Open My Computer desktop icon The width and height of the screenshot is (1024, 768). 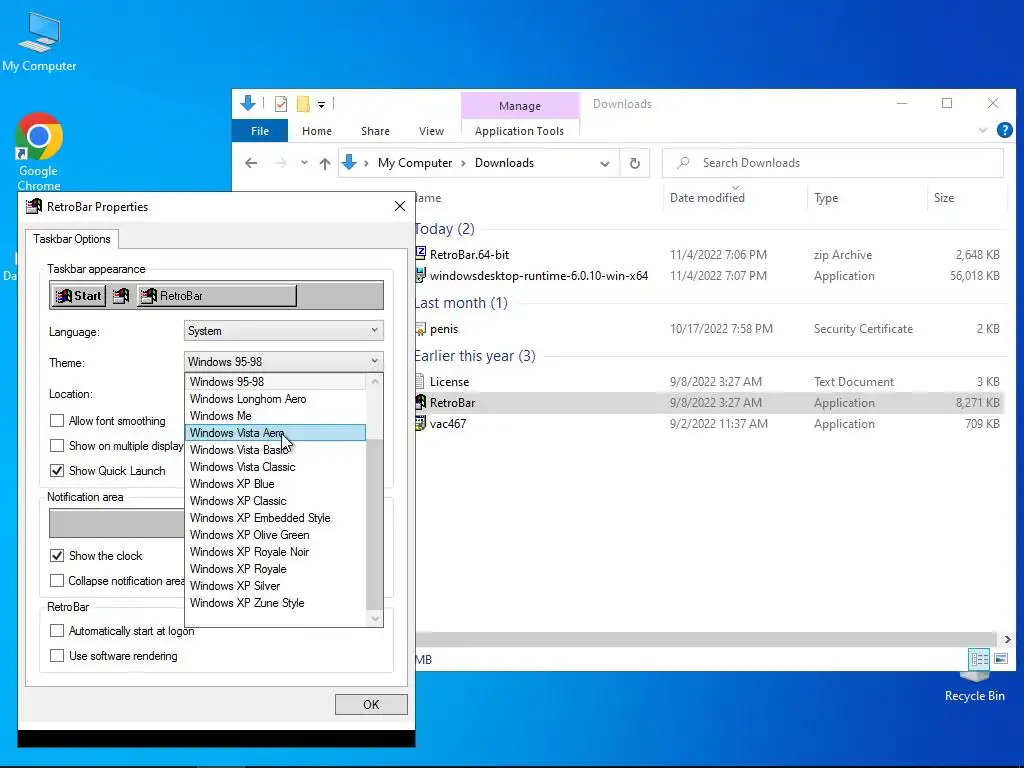(39, 40)
